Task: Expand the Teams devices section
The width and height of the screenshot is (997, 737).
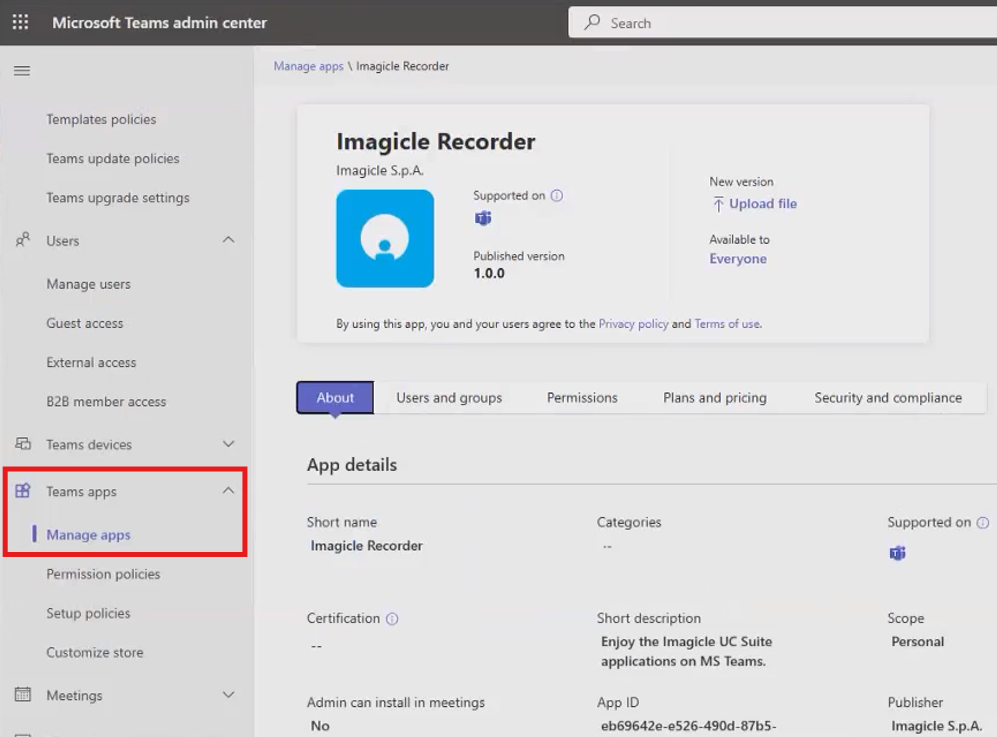Action: click(228, 444)
